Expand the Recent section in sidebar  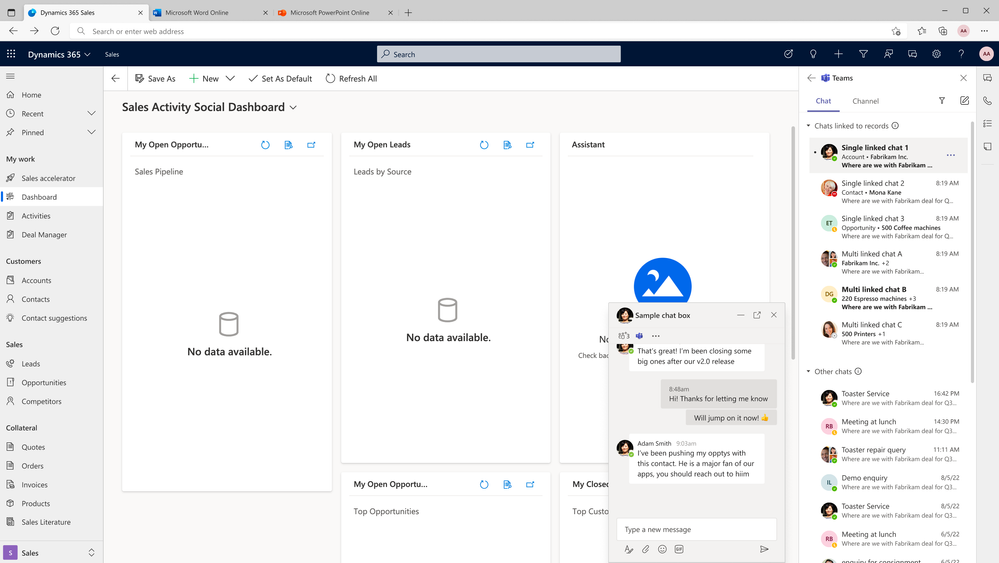click(91, 113)
